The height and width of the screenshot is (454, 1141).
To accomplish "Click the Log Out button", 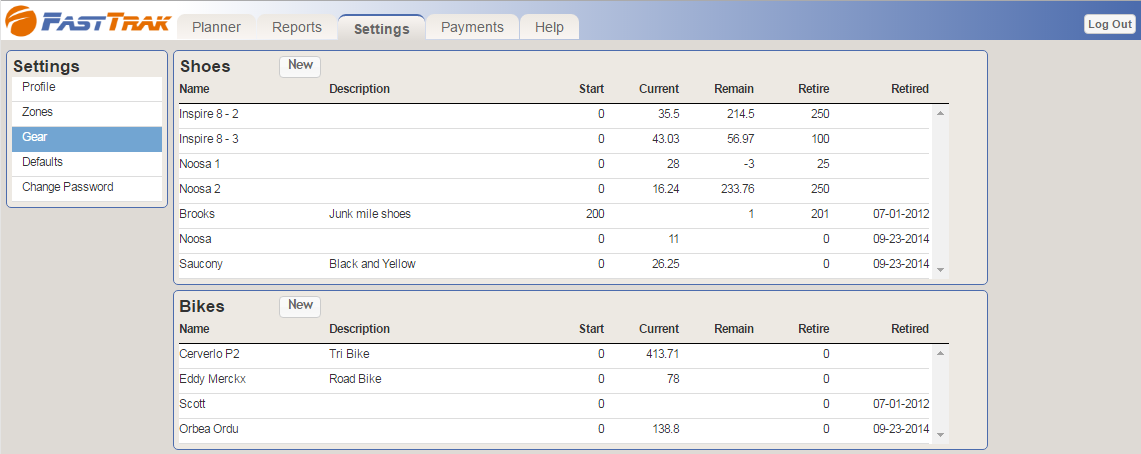I will point(1109,25).
